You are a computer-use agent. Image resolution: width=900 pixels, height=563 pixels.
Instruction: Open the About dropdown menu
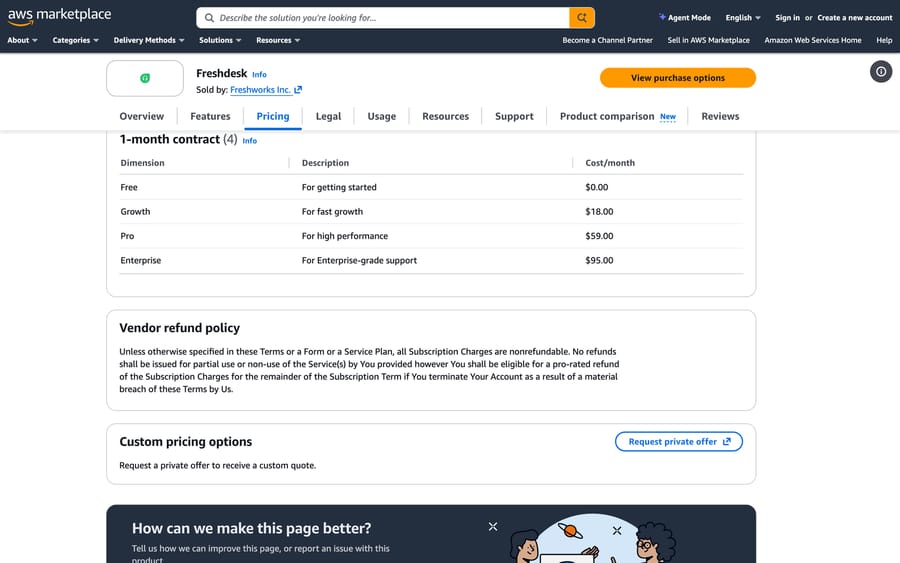point(22,40)
